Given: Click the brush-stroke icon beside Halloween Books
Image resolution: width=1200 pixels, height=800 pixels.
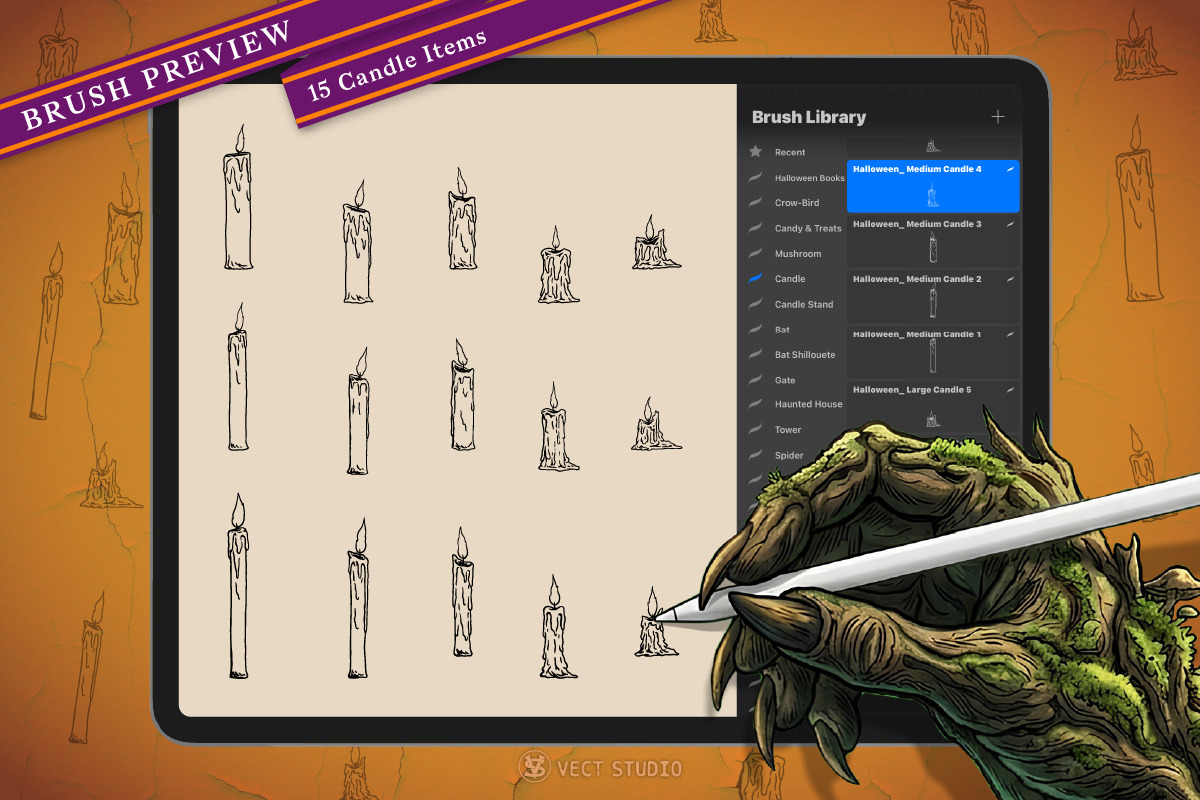Looking at the screenshot, I should pos(756,178).
